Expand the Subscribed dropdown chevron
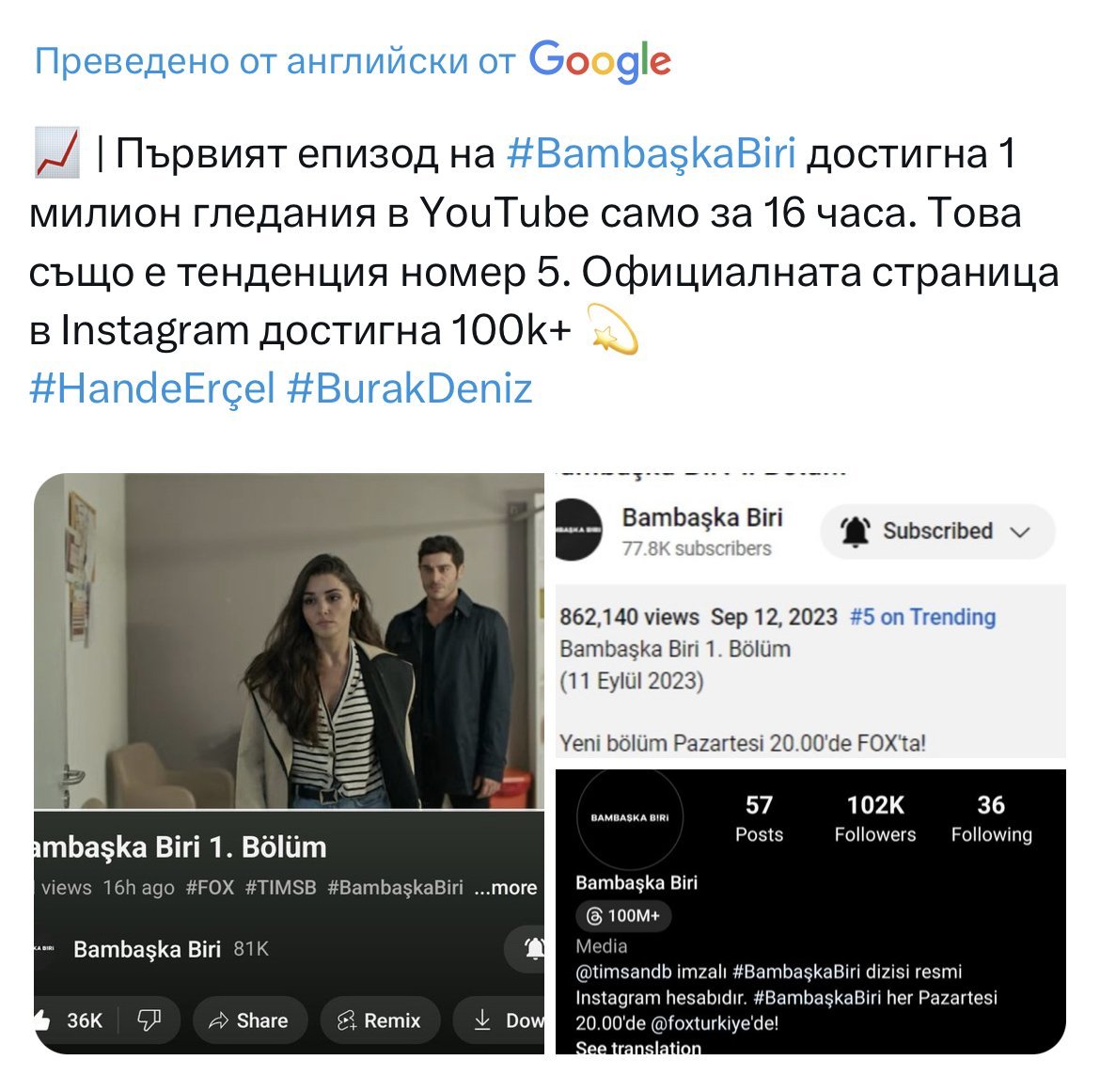This screenshot has height=1092, width=1100. click(x=1019, y=532)
